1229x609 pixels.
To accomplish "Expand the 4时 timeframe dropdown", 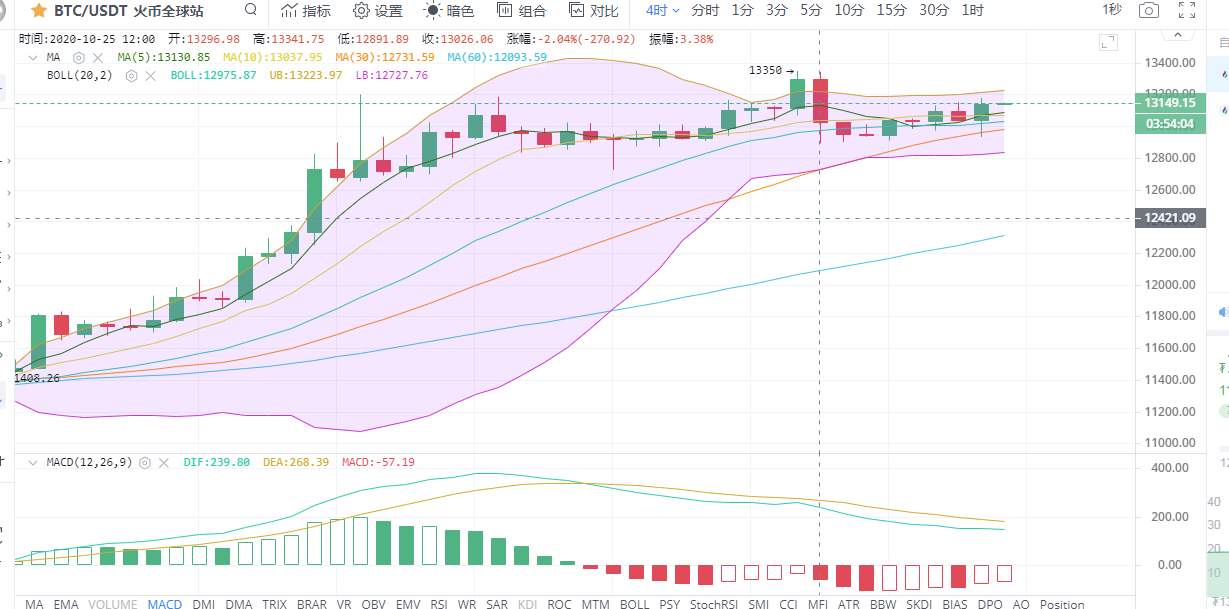I will click(x=662, y=11).
